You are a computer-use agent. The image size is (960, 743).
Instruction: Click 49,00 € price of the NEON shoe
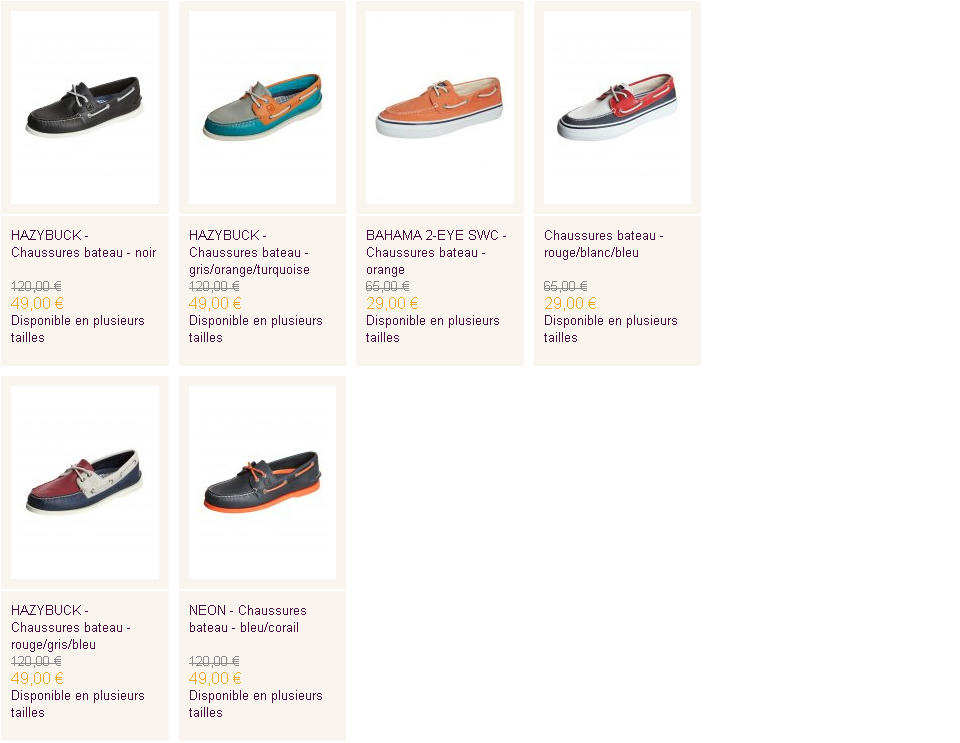point(215,678)
